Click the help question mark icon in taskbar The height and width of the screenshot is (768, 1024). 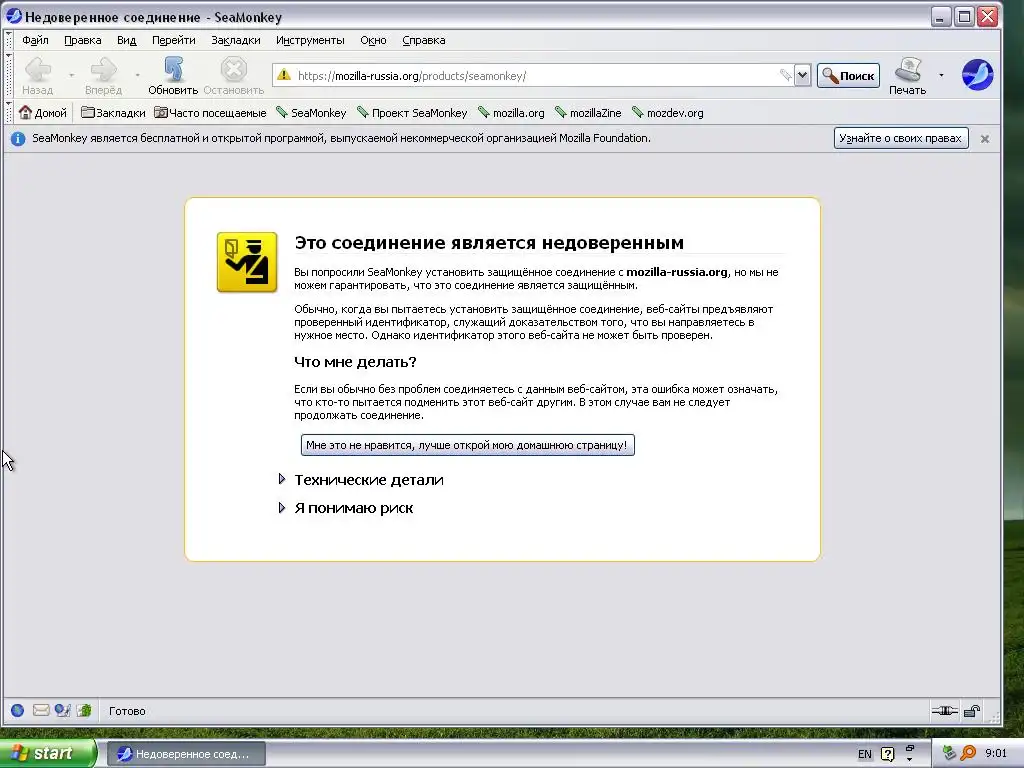888,754
